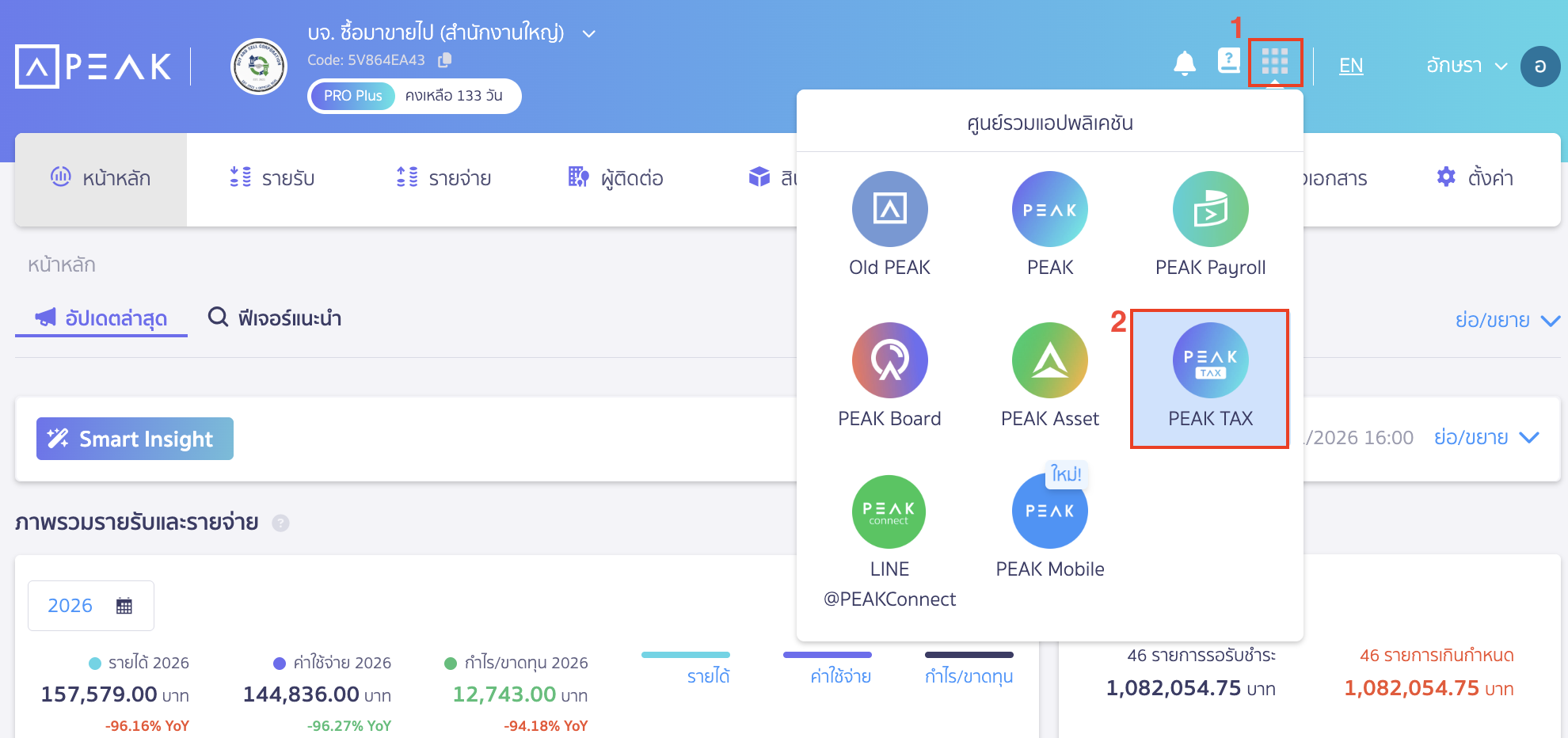Image resolution: width=1568 pixels, height=738 pixels.
Task: Open the ตั้งค่า settings menu
Action: [1474, 178]
